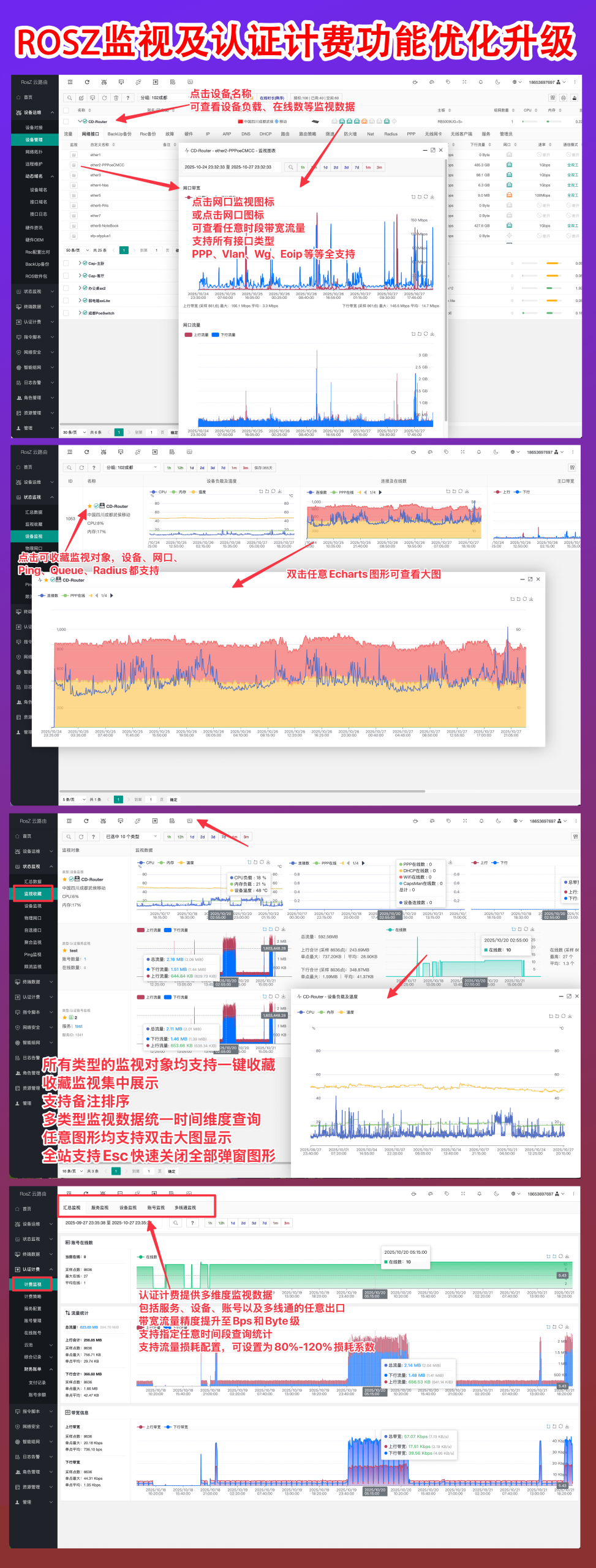
Task: Click the search icon in 计费监视 toolbar
Action: [175, 1223]
